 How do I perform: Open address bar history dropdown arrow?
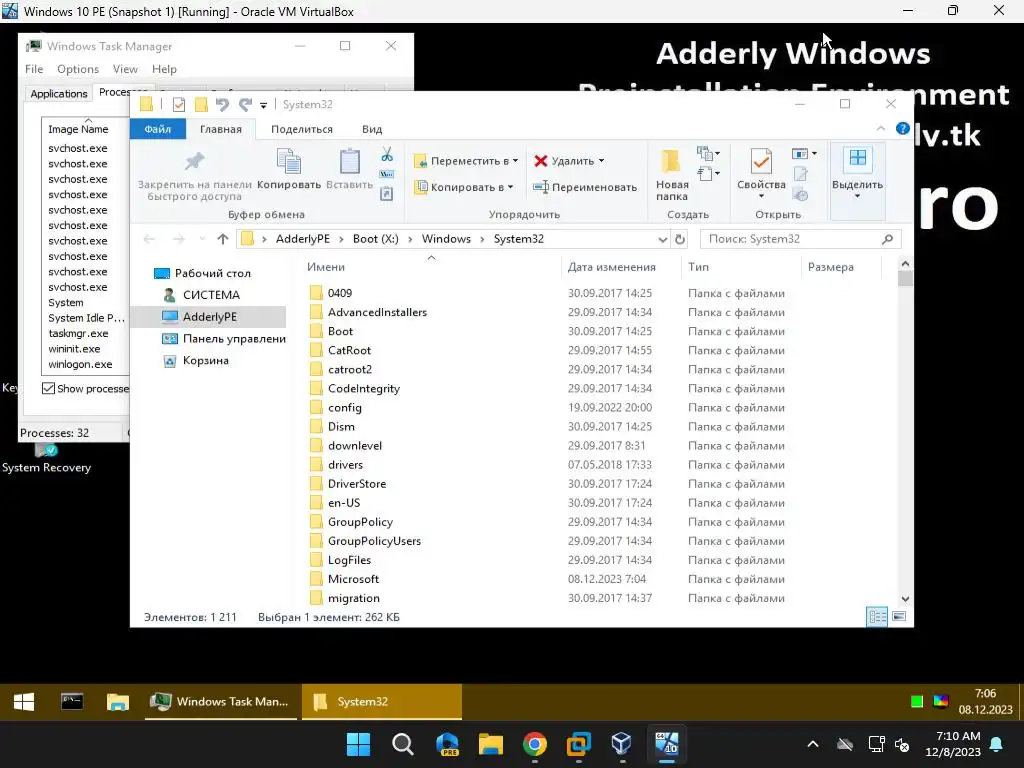(x=663, y=239)
